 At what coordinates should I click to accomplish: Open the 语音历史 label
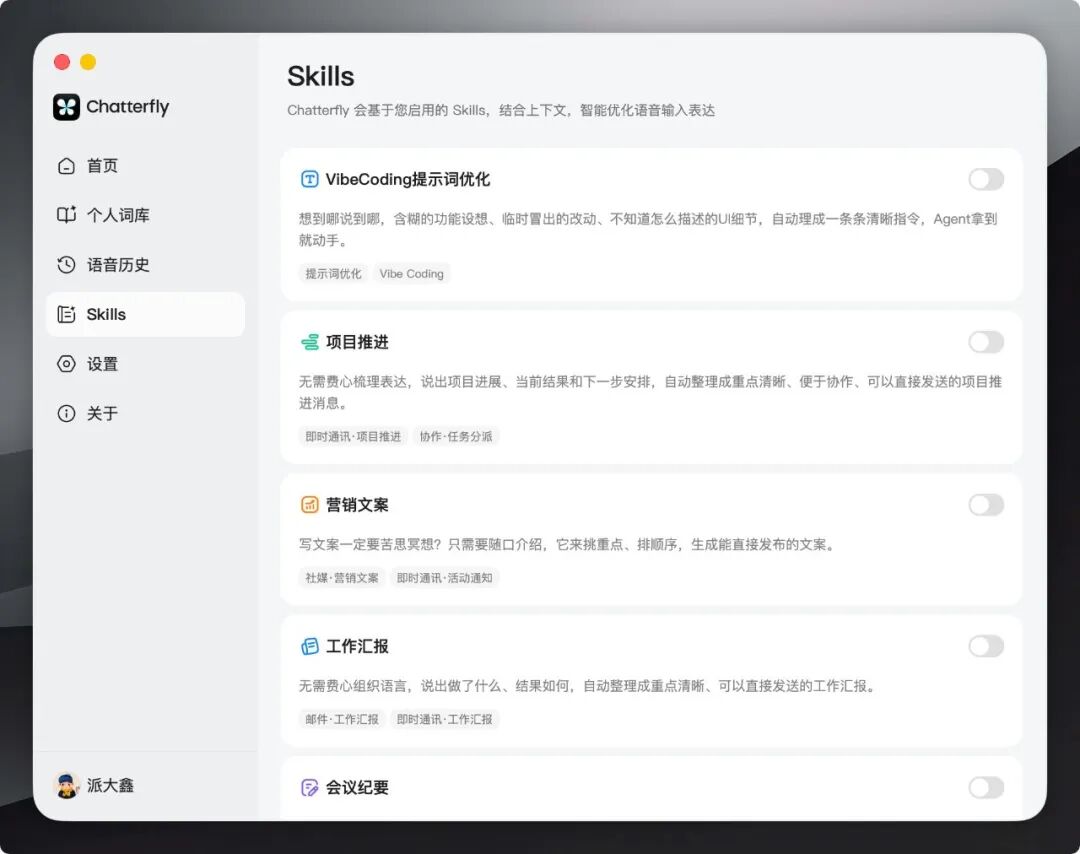click(118, 265)
